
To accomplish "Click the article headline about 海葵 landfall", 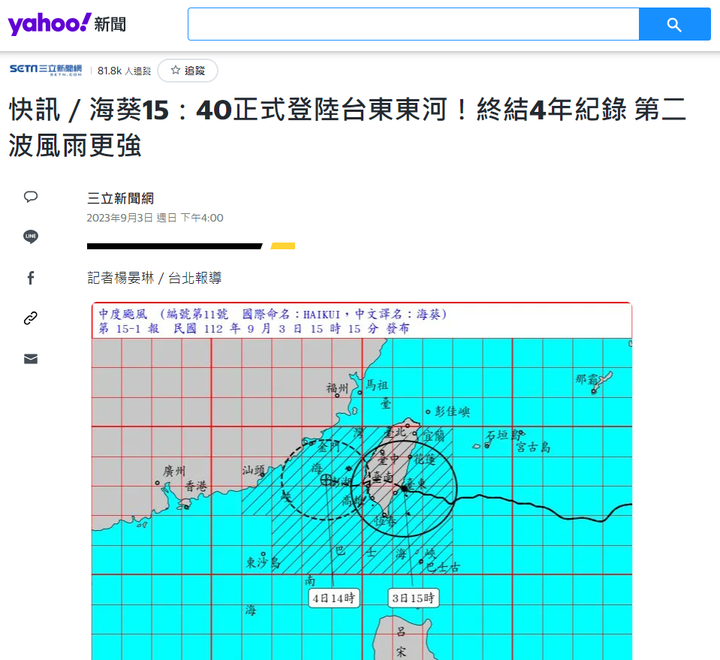I will click(x=348, y=127).
